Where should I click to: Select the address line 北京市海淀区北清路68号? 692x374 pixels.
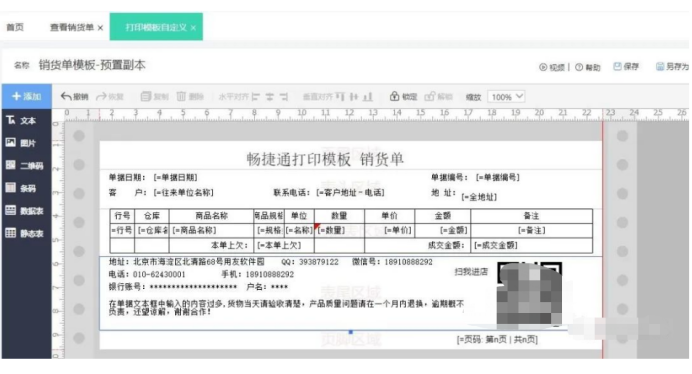pos(187,262)
